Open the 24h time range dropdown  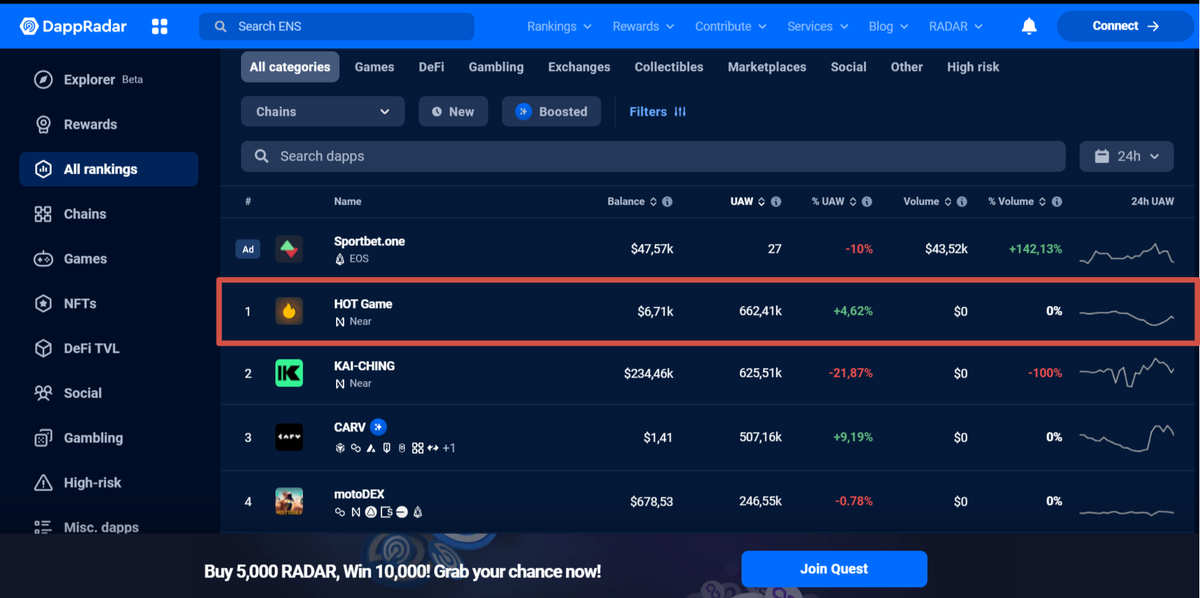coord(1126,156)
